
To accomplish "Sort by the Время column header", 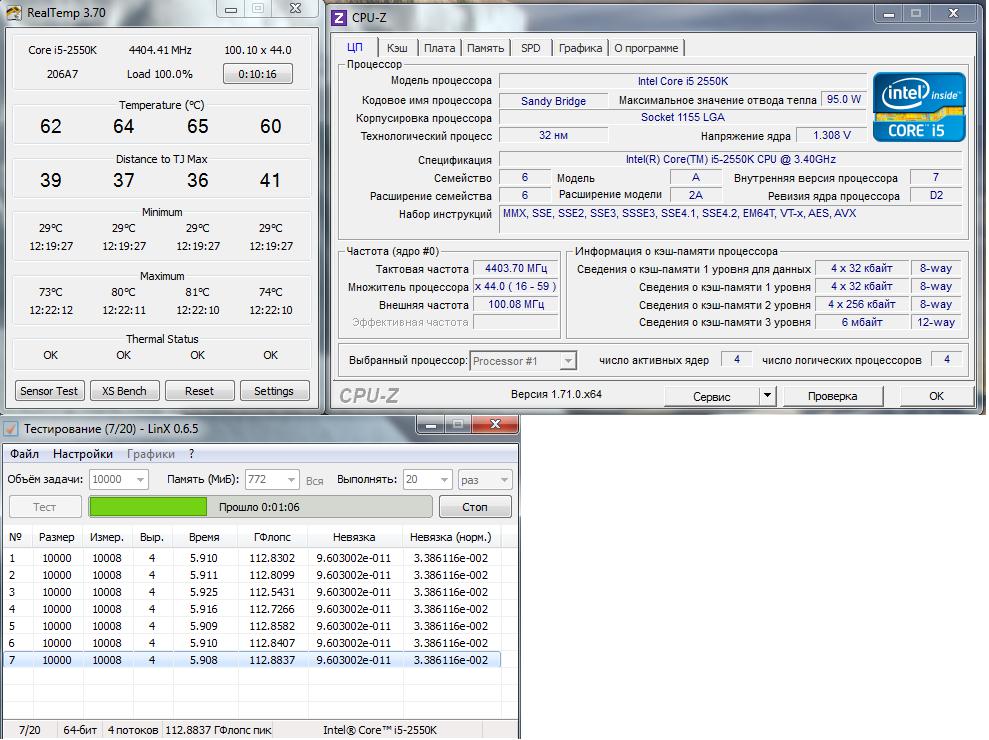I will click(204, 537).
